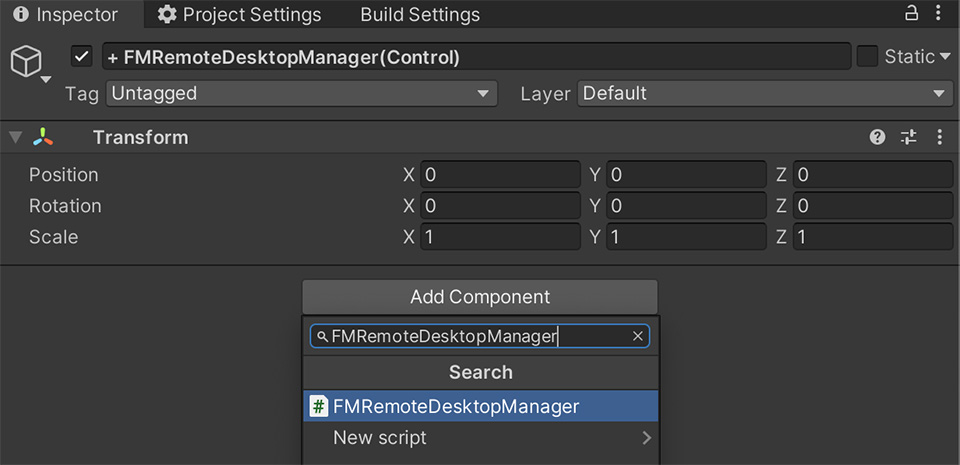This screenshot has width=960, height=465.
Task: Click the Add Component button
Action: [x=480, y=297]
